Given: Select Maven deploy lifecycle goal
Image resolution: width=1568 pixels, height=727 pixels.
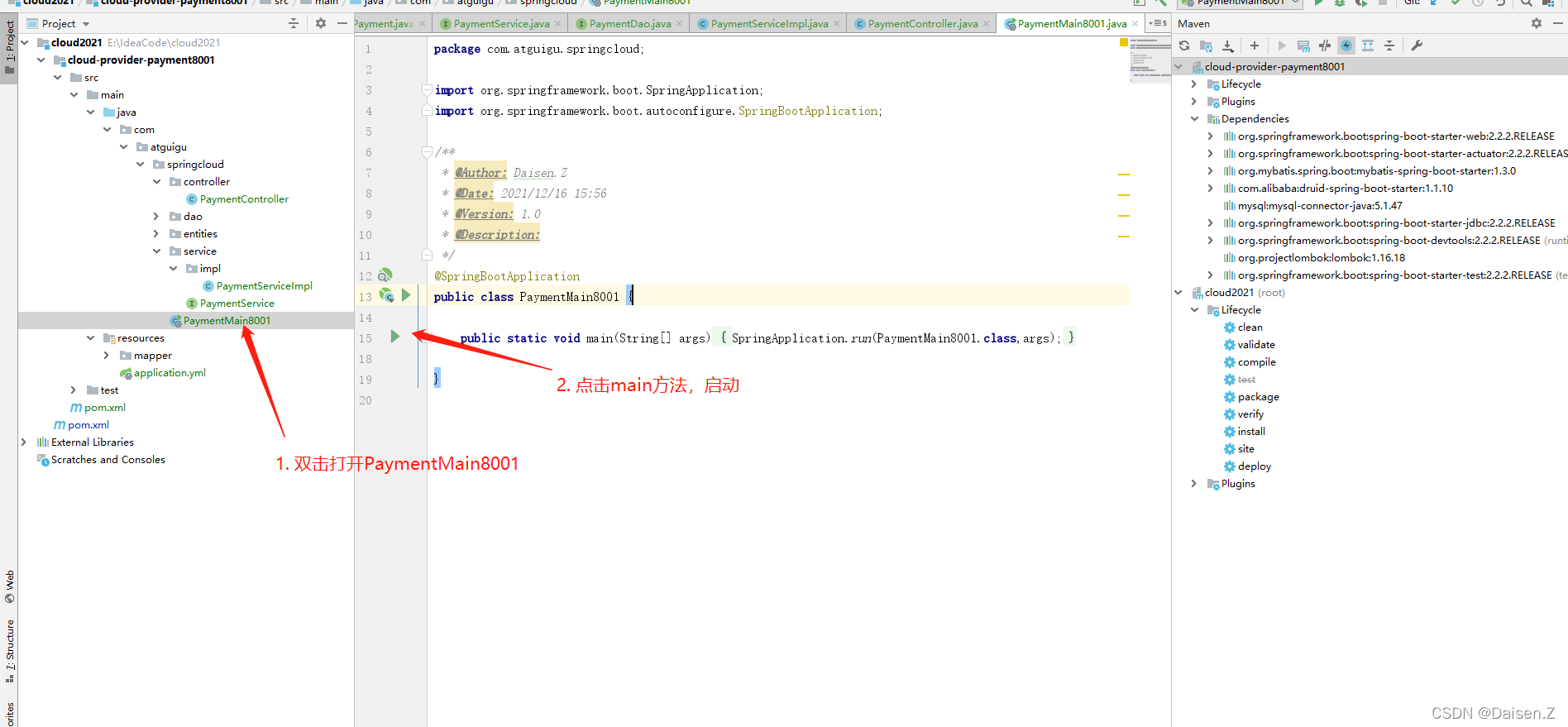Looking at the screenshot, I should point(1255,466).
